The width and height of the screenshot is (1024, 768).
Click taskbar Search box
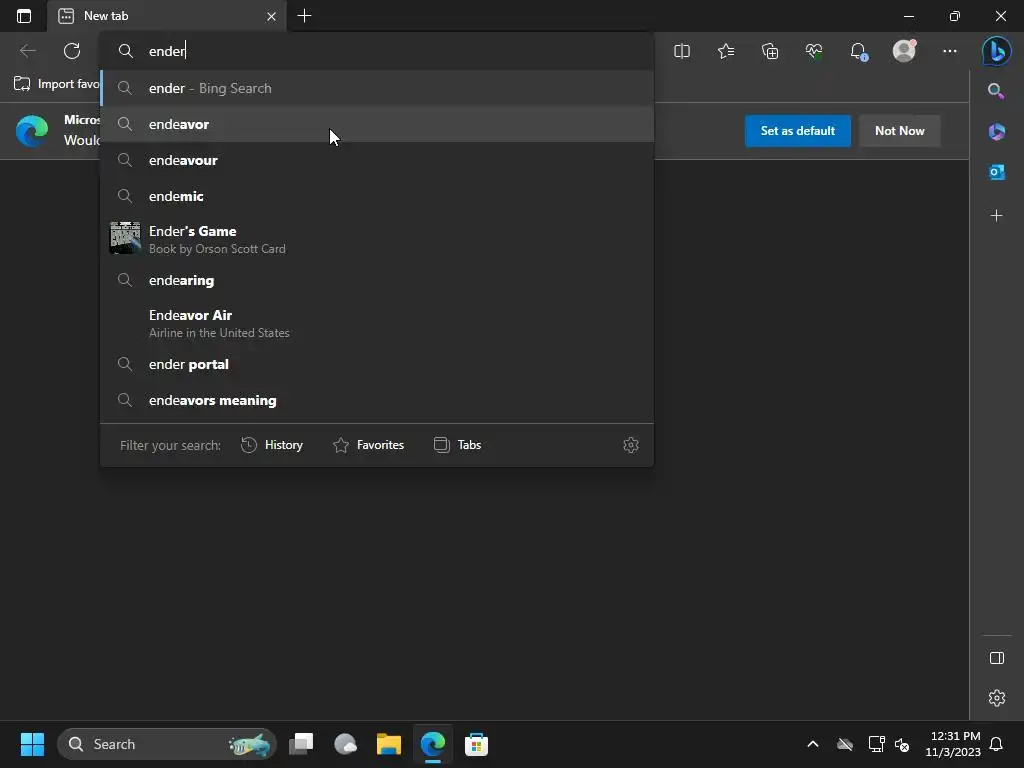167,744
